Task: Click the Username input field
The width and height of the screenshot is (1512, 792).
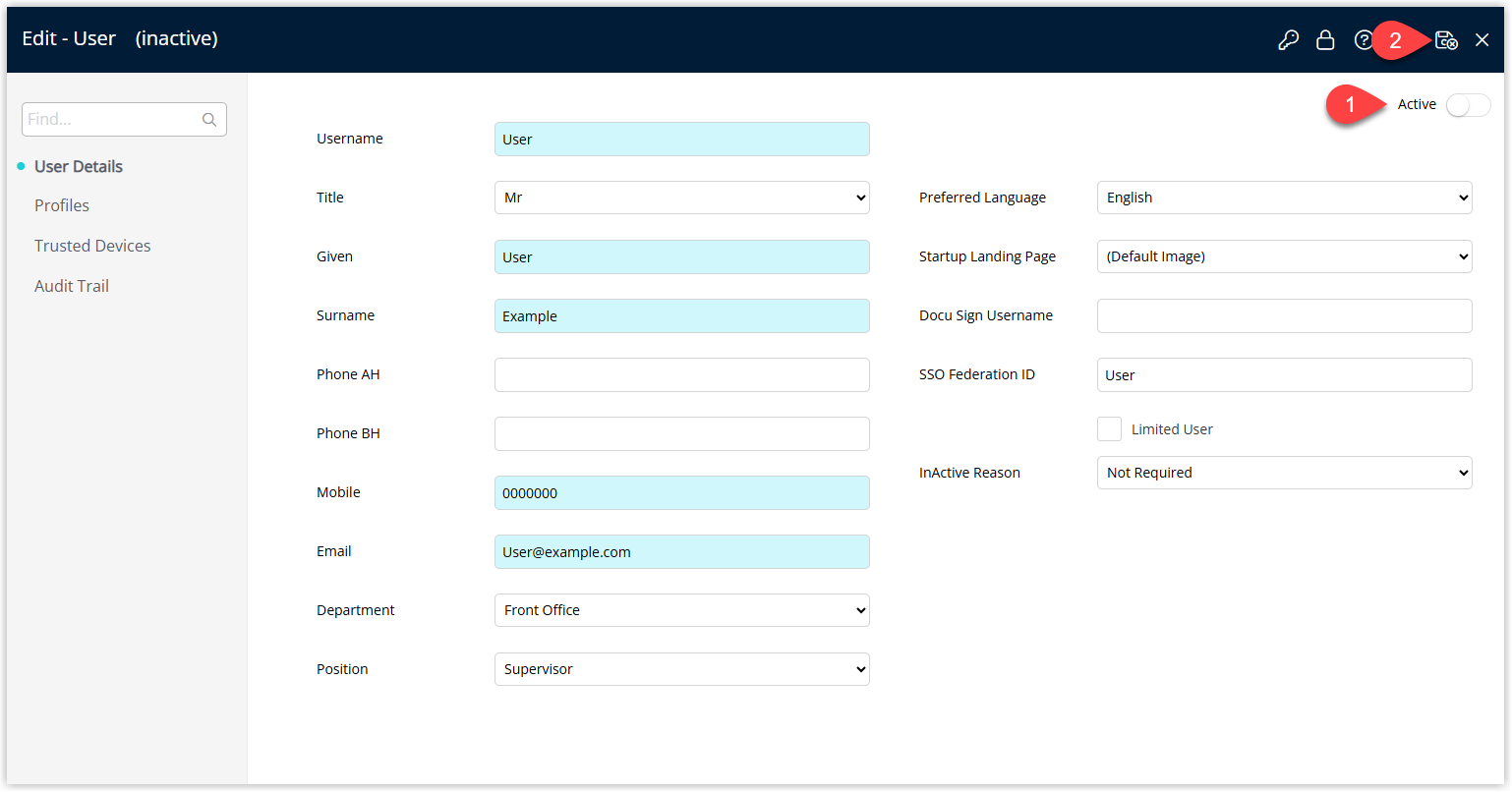Action: point(682,140)
